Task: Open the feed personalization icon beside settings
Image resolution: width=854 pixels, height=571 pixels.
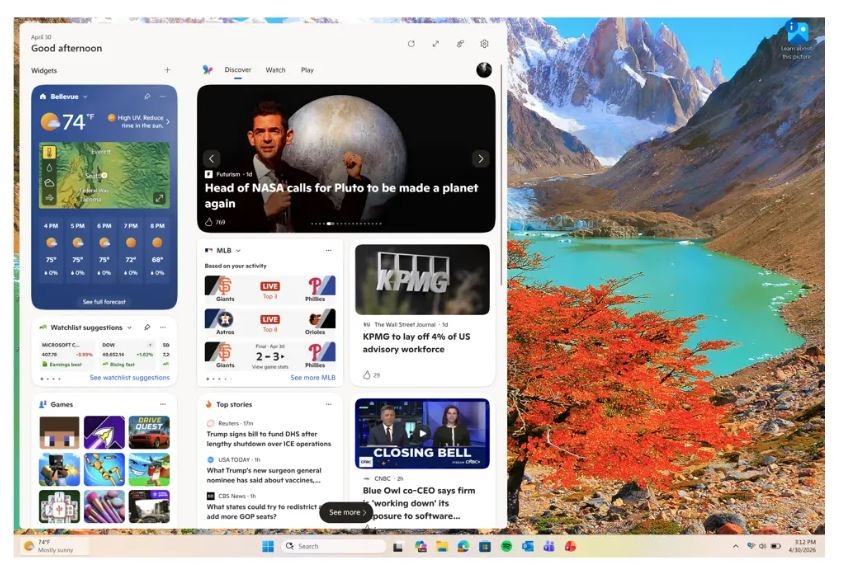Action: (x=460, y=44)
